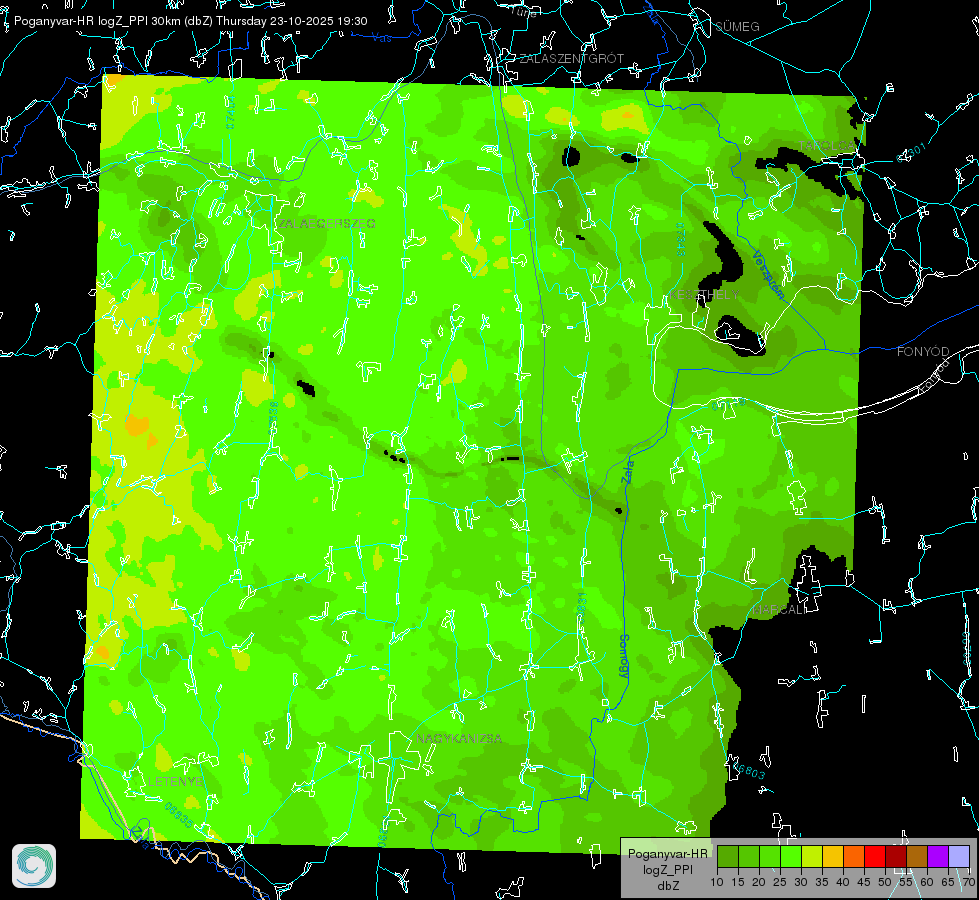This screenshot has height=900, width=979.
Task: Click the FONYÓD town label
Action: 923,352
